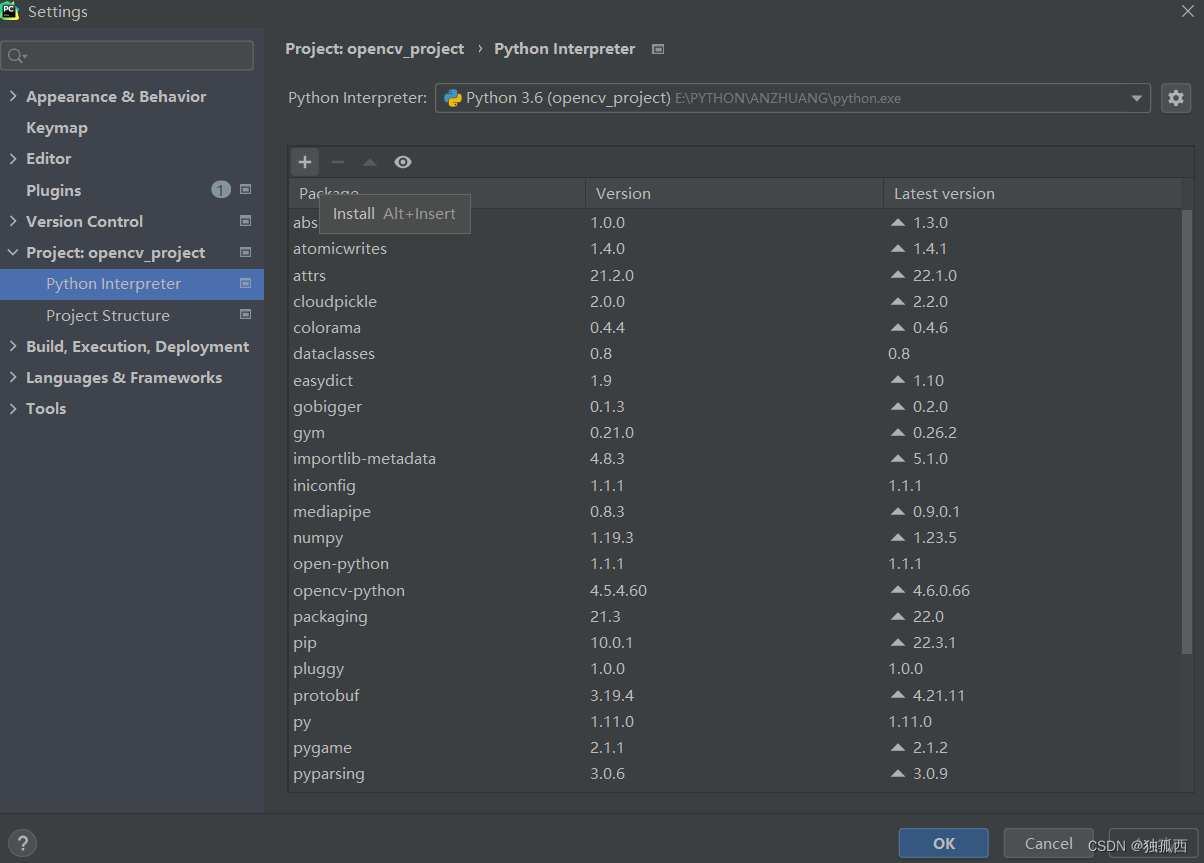The width and height of the screenshot is (1204, 863).
Task: Click the upgrade arrow next to 1.23.5
Action: (x=898, y=537)
